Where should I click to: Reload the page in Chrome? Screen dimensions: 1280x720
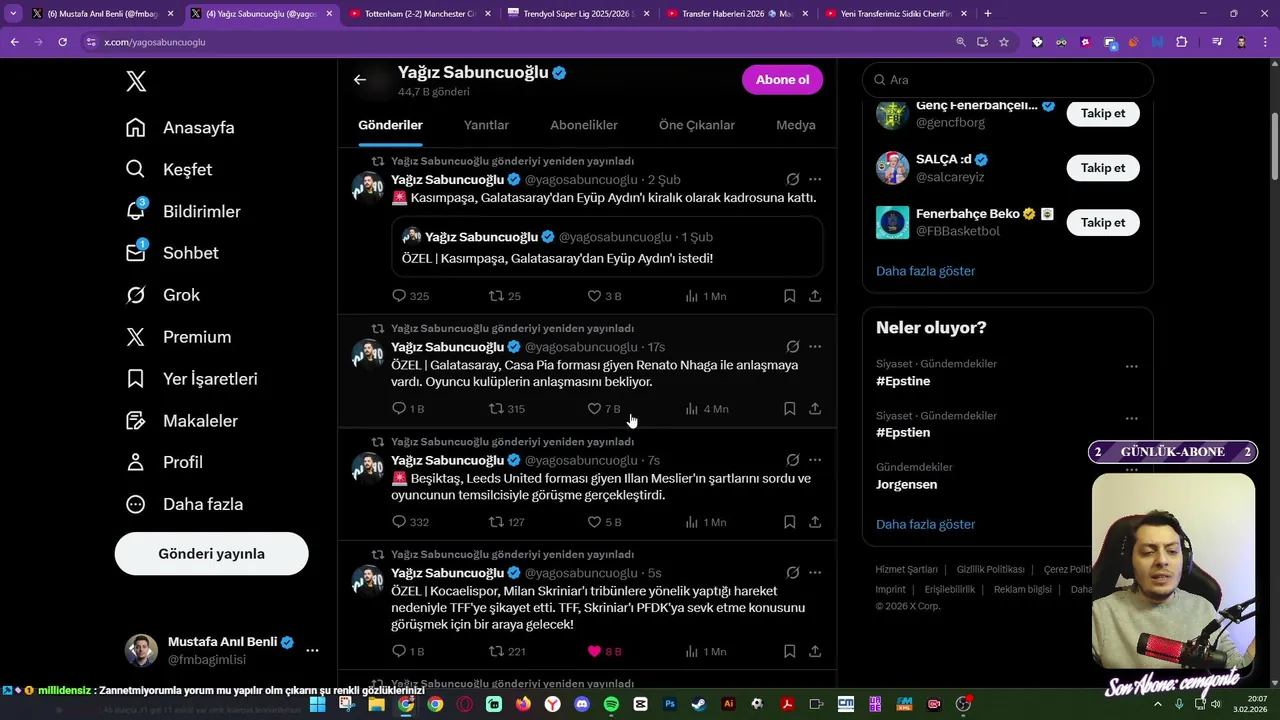[x=62, y=42]
